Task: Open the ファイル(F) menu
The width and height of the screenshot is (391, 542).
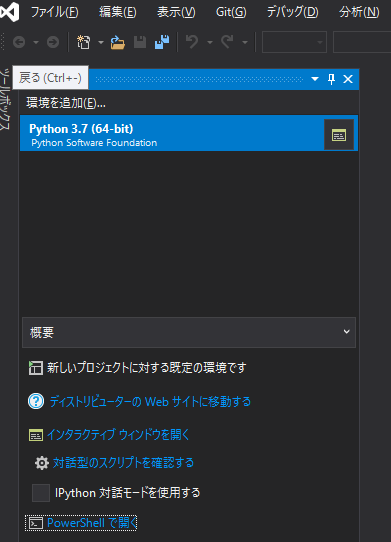Action: (x=55, y=12)
